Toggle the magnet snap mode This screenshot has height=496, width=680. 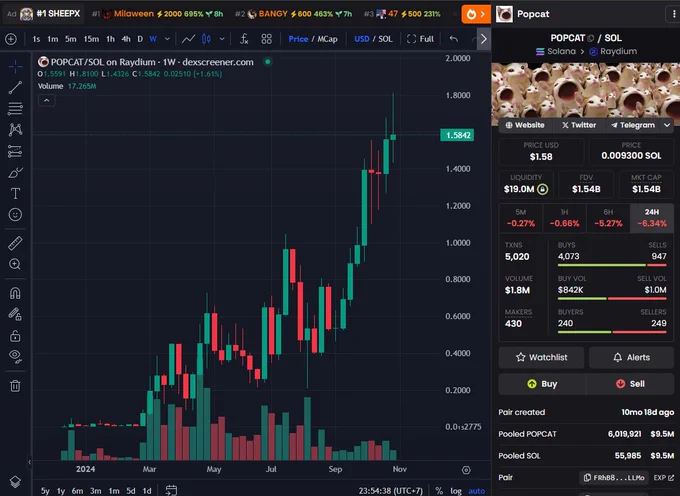click(15, 294)
